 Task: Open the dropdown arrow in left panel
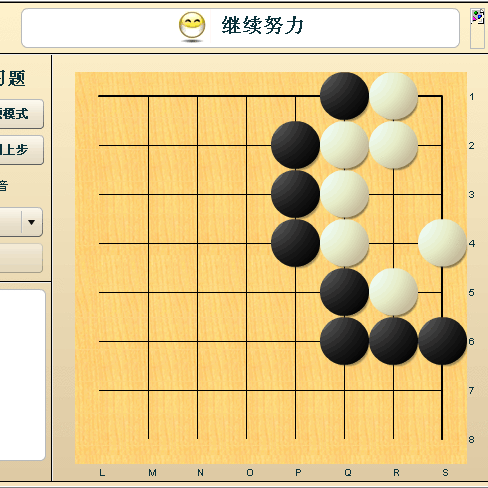tap(32, 222)
